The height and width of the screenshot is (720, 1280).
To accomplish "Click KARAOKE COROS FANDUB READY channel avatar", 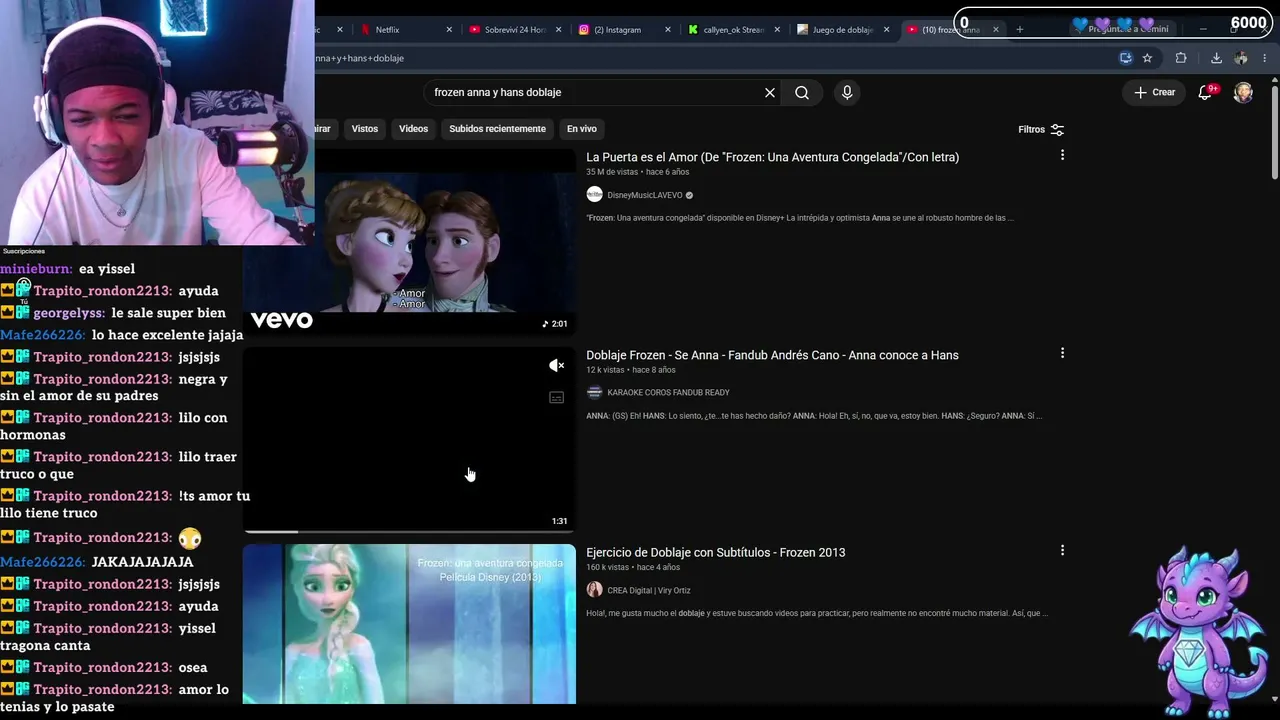I will pyautogui.click(x=594, y=392).
